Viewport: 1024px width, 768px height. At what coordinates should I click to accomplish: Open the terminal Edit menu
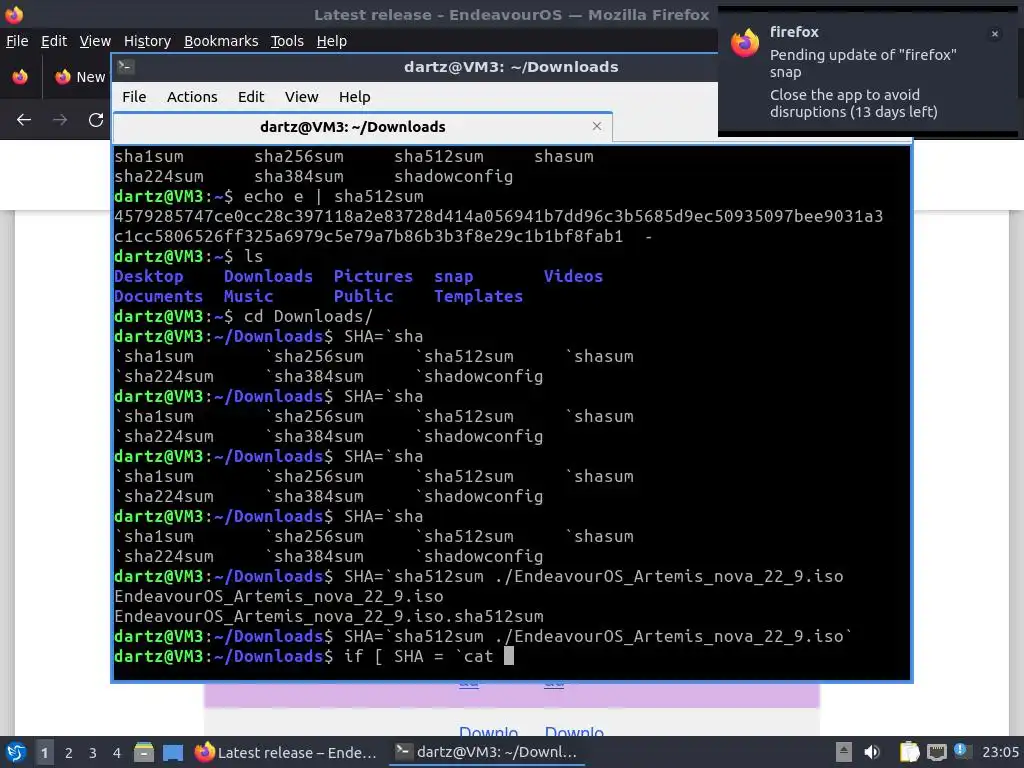[x=251, y=97]
